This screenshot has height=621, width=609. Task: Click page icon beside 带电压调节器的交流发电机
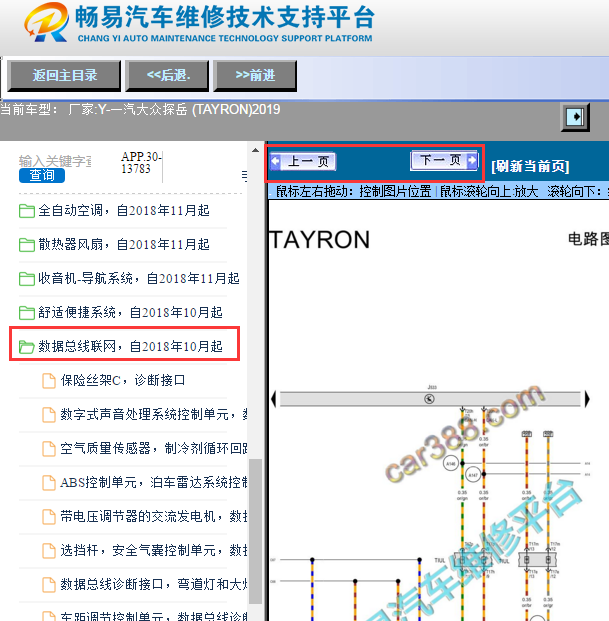click(x=49, y=517)
